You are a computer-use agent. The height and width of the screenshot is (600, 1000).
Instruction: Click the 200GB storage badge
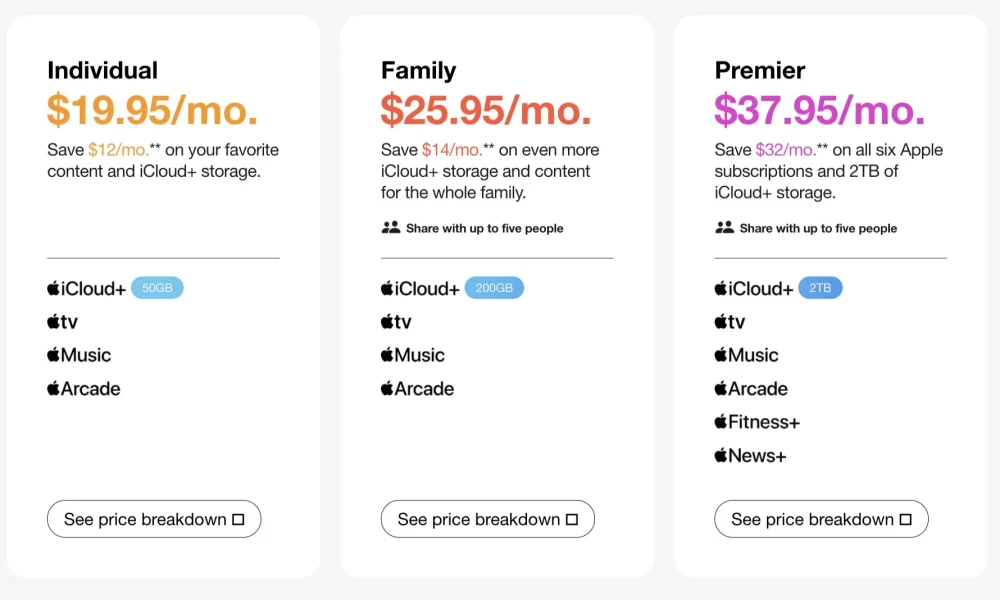coord(494,288)
